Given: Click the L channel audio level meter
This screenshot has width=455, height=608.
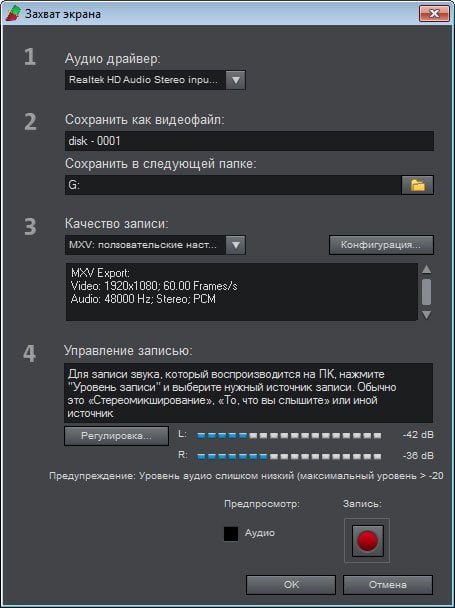Looking at the screenshot, I should pos(289,436).
